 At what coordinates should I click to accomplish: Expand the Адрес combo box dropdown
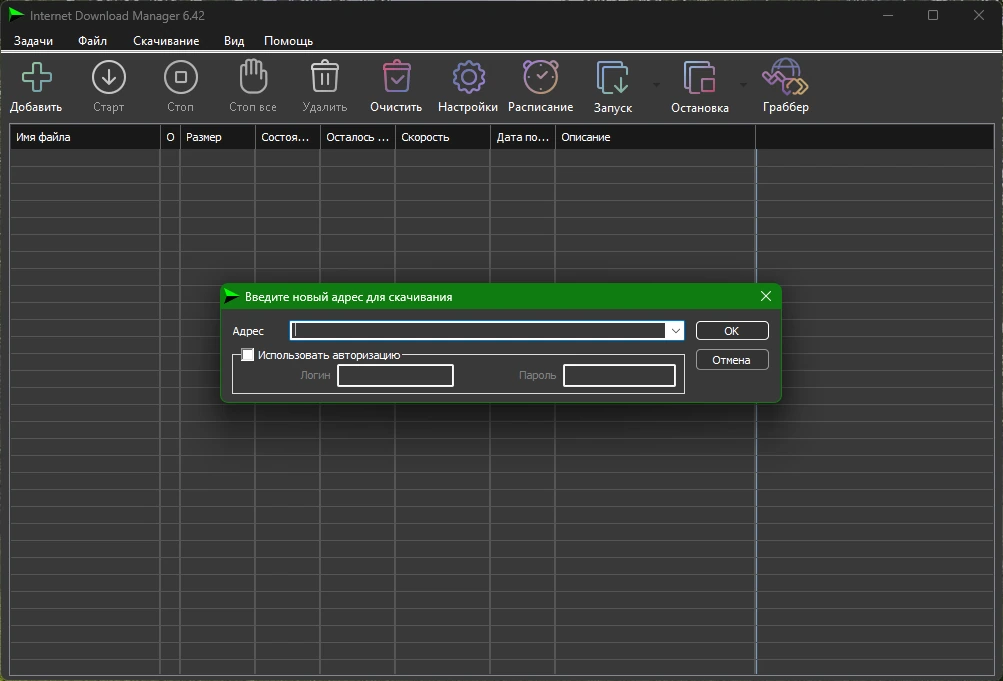675,331
